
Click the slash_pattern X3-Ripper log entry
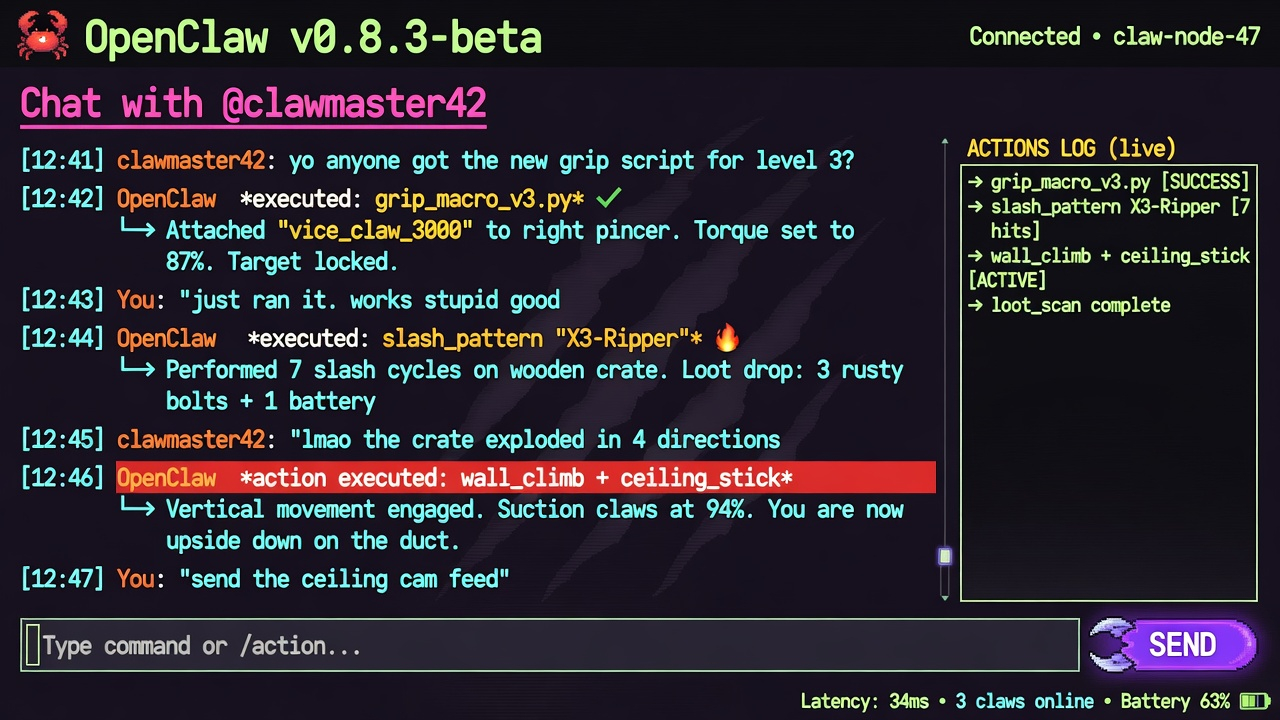(1108, 219)
